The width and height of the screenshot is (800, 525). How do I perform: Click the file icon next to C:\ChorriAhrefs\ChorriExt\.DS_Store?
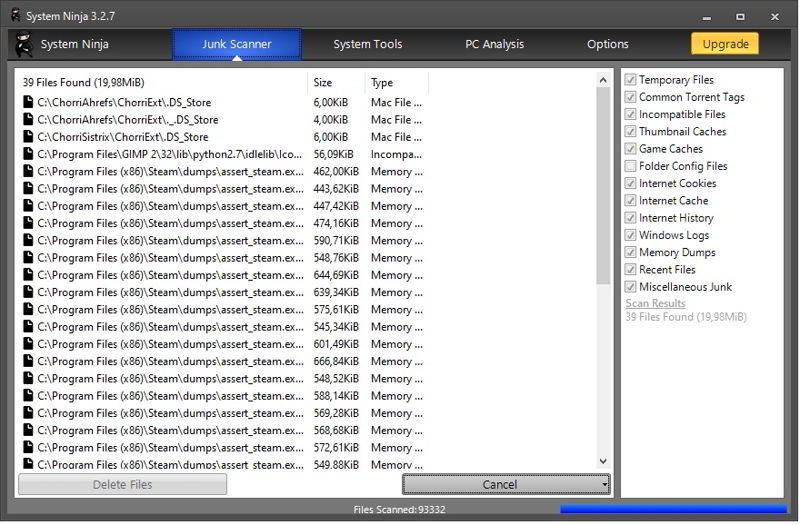tap(28, 102)
